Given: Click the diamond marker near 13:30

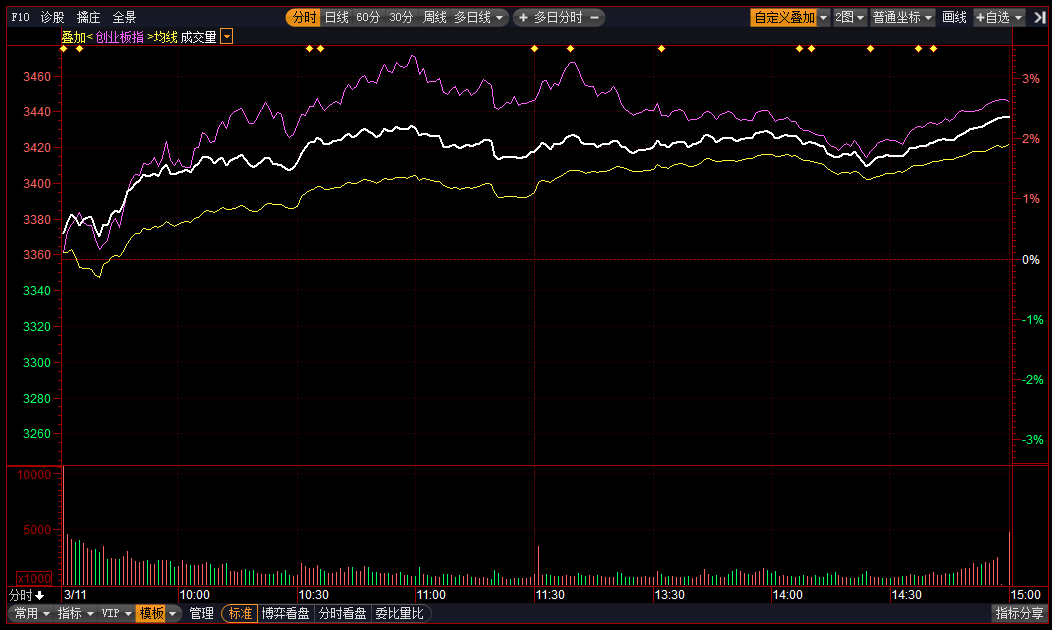Looking at the screenshot, I should coord(662,49).
